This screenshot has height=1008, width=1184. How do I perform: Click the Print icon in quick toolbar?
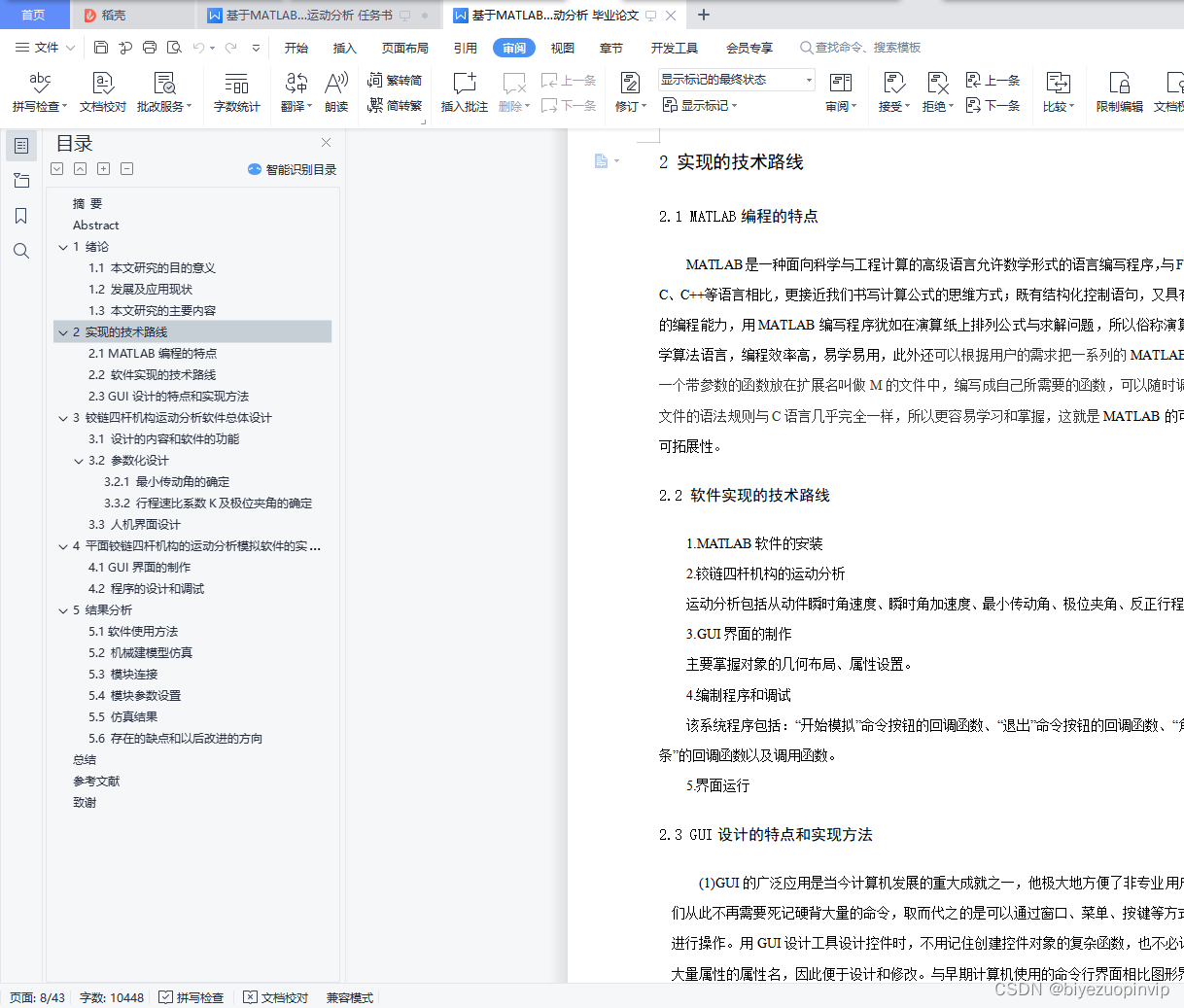point(150,48)
